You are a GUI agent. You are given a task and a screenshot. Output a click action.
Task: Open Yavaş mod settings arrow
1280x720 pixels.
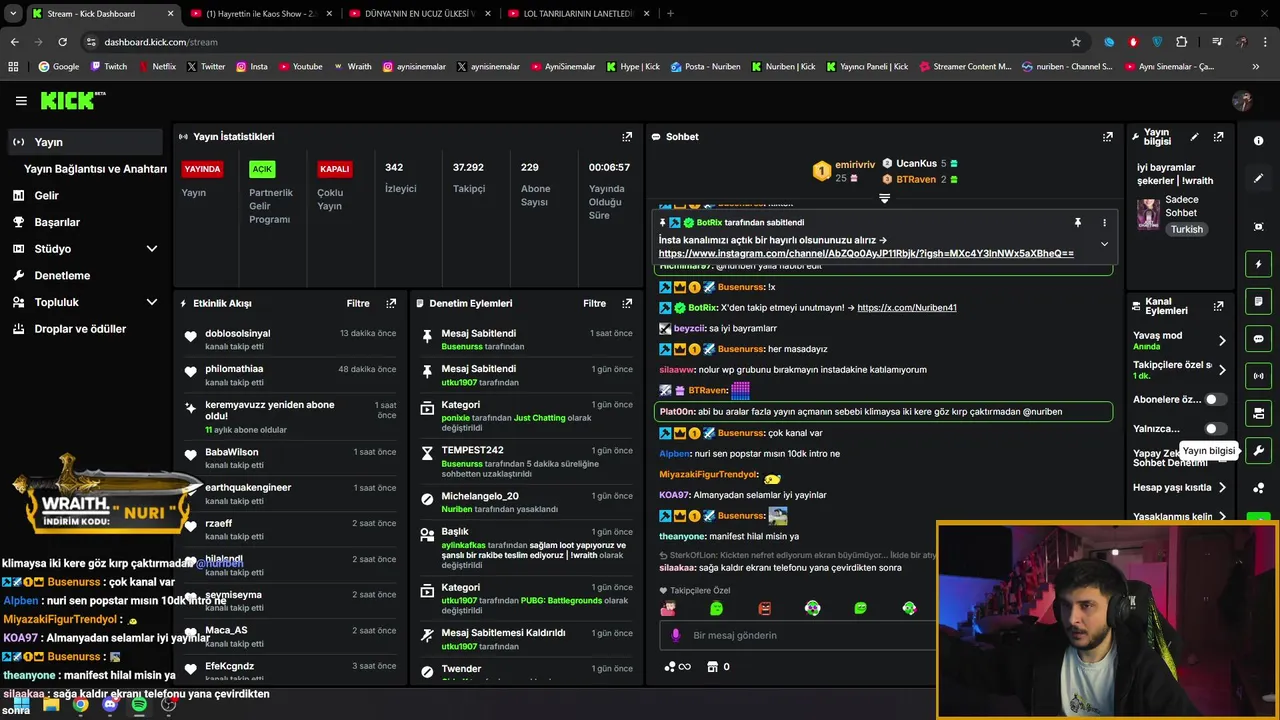[1221, 341]
